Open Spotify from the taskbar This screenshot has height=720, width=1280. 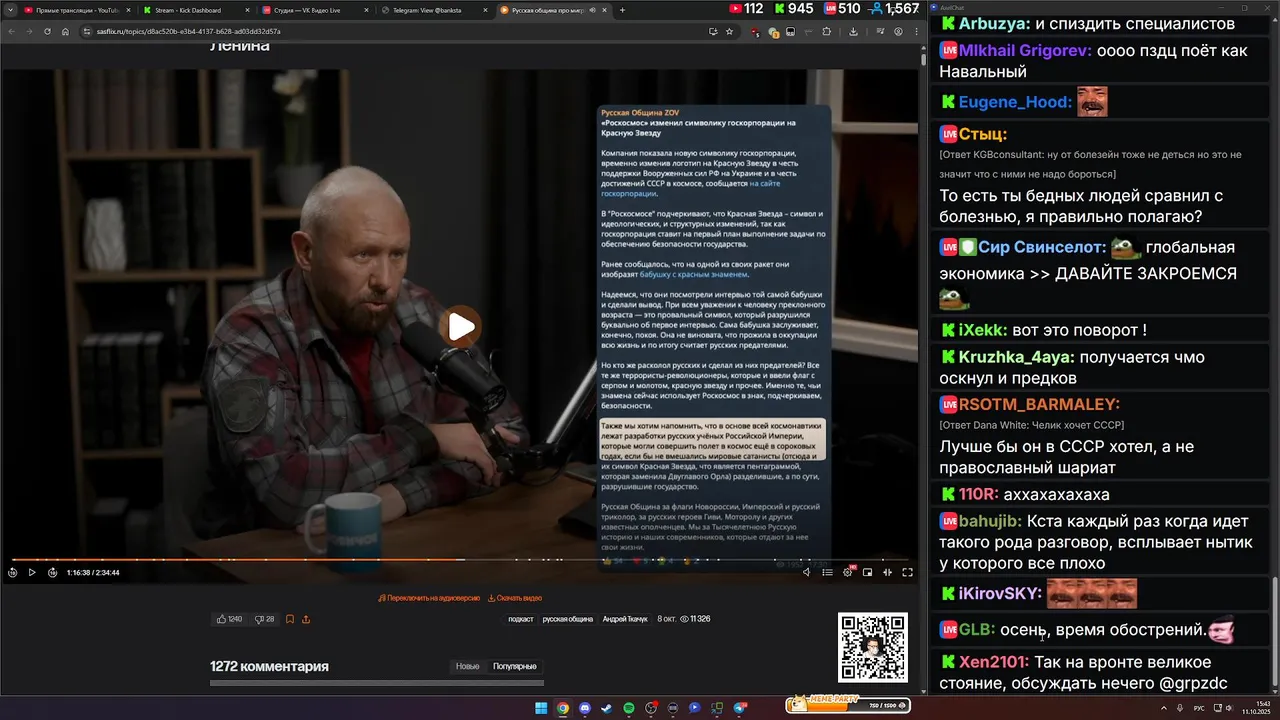coord(629,708)
